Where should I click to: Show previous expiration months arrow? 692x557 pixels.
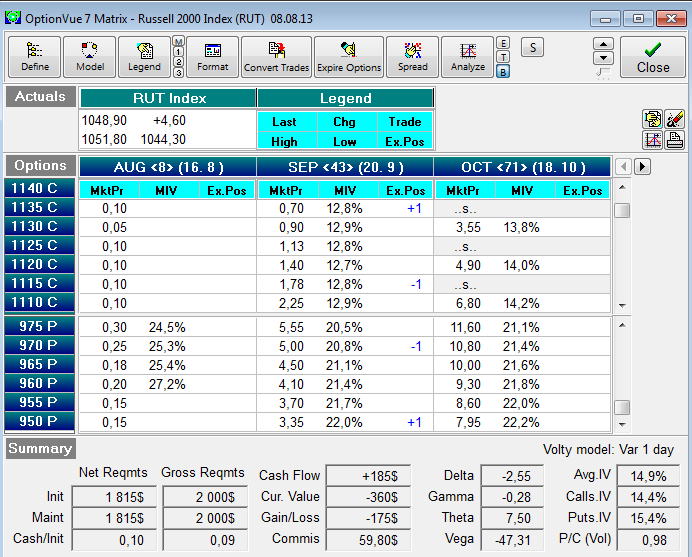623,166
